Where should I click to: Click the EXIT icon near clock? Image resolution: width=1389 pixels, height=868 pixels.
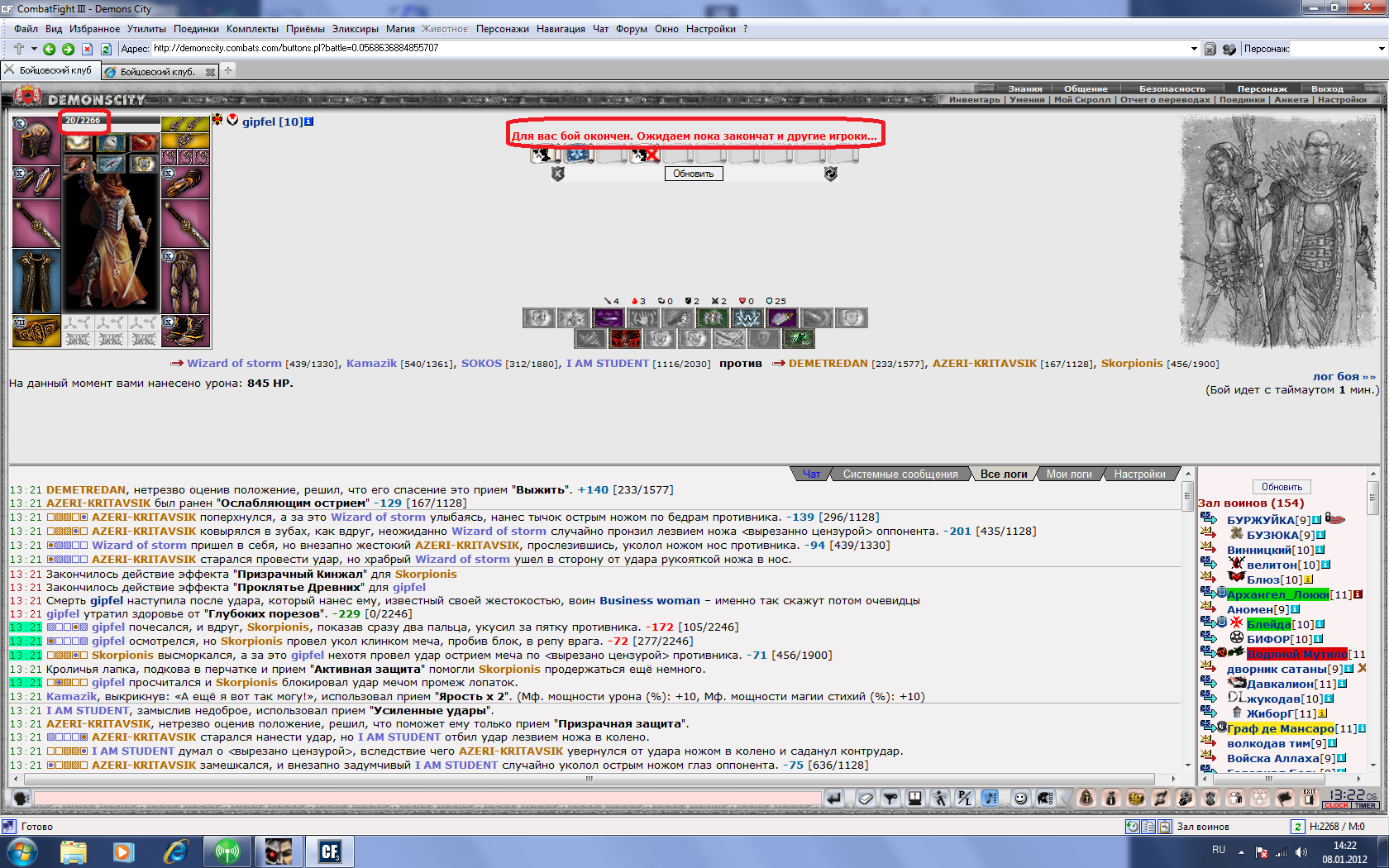point(1309,797)
